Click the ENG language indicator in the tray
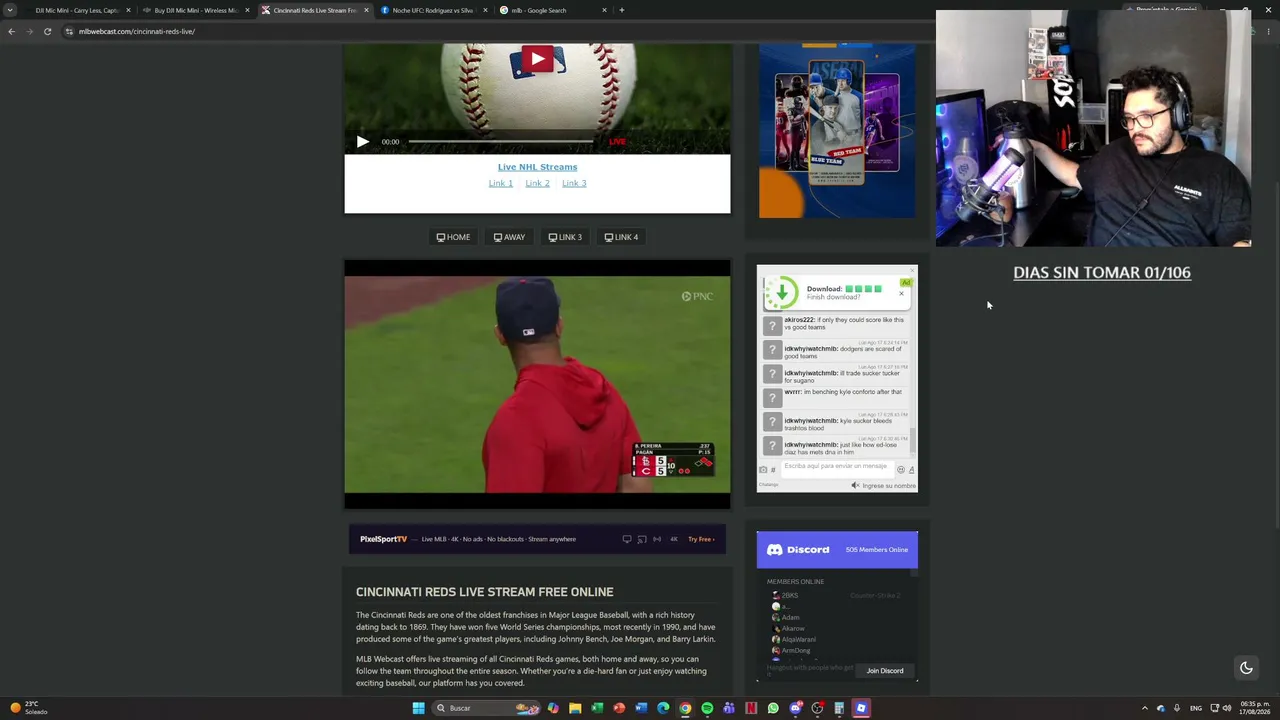Viewport: 1280px width, 720px height. click(x=1195, y=708)
